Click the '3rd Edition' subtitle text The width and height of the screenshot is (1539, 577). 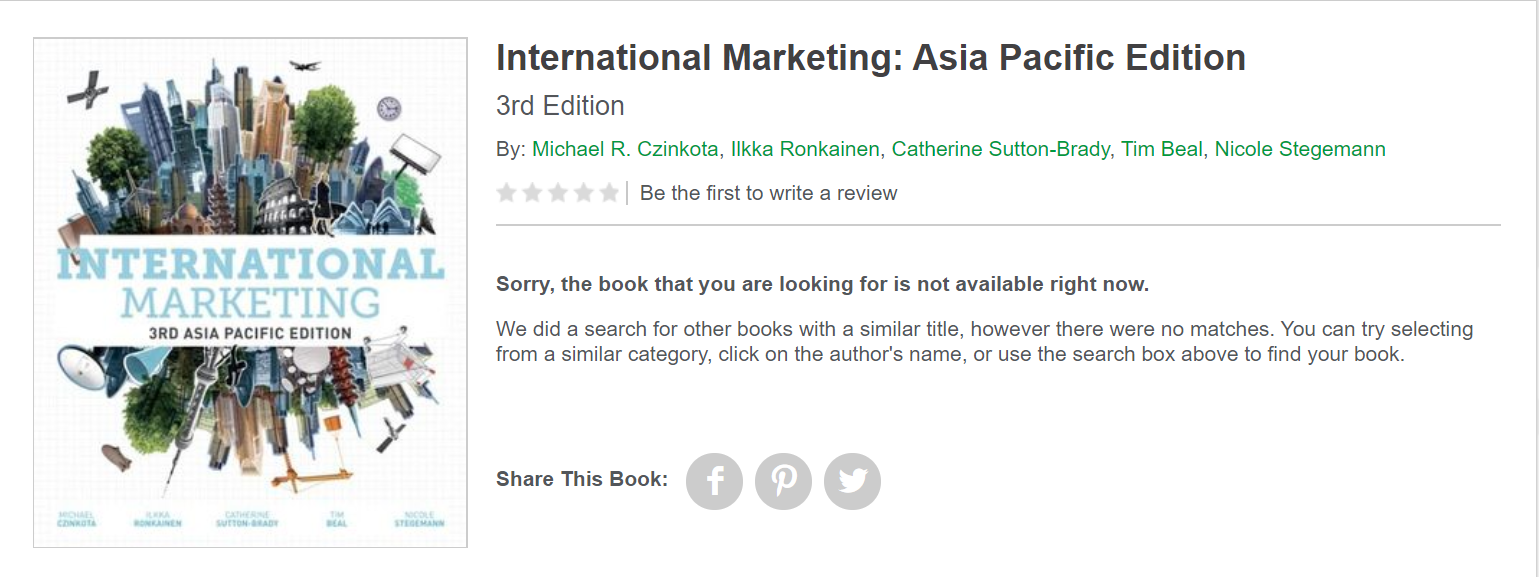click(560, 106)
